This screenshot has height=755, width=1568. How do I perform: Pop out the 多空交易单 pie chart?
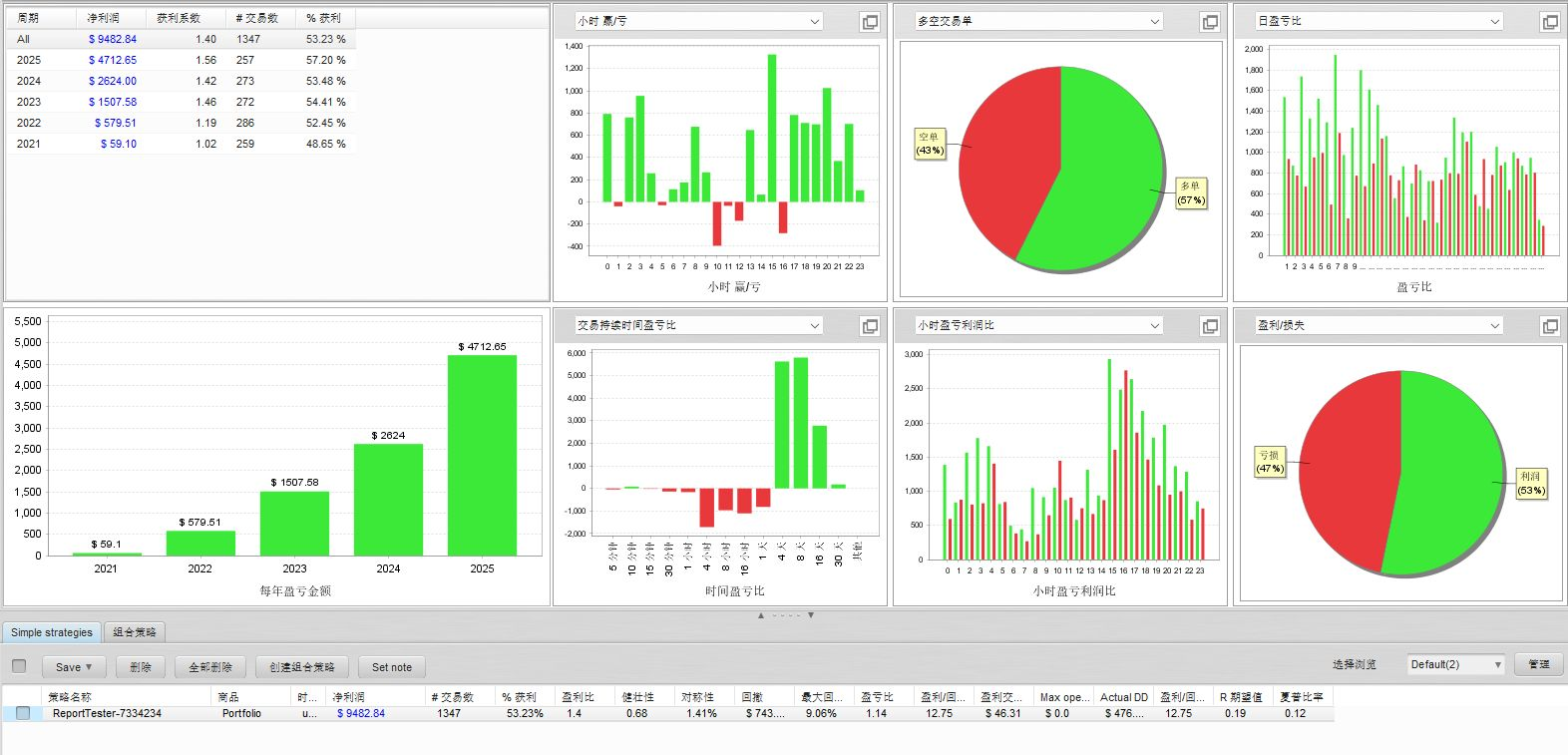[x=1210, y=22]
